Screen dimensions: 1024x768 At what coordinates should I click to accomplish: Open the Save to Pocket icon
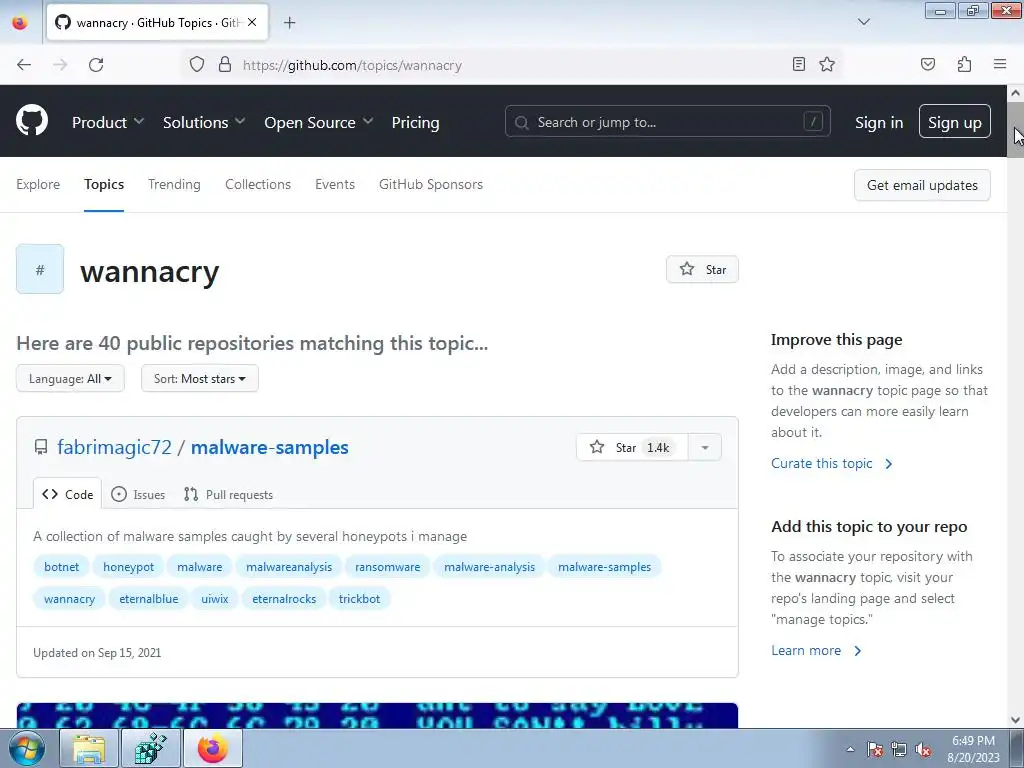coord(927,64)
